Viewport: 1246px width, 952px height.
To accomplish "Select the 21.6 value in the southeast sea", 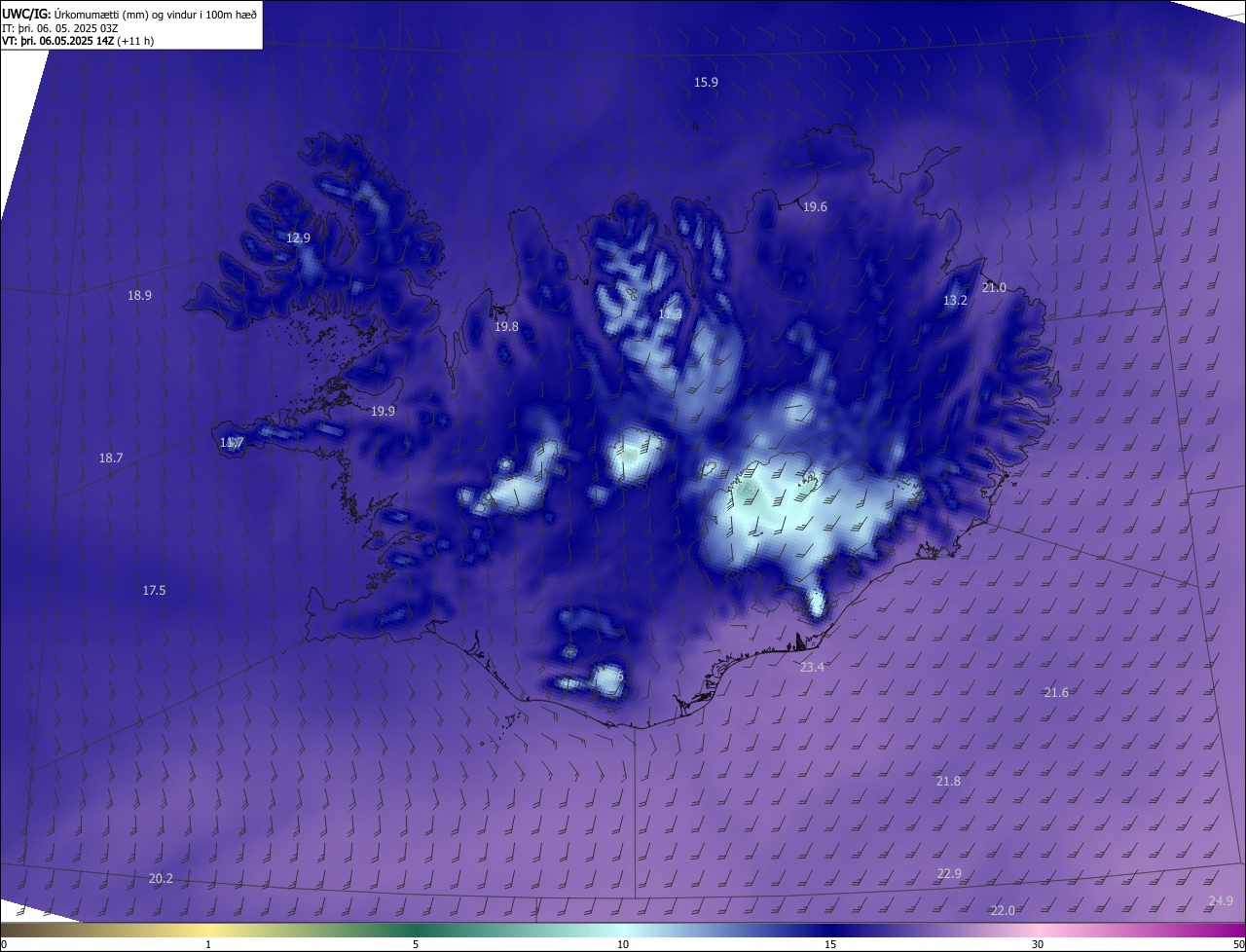I will pos(1056,693).
